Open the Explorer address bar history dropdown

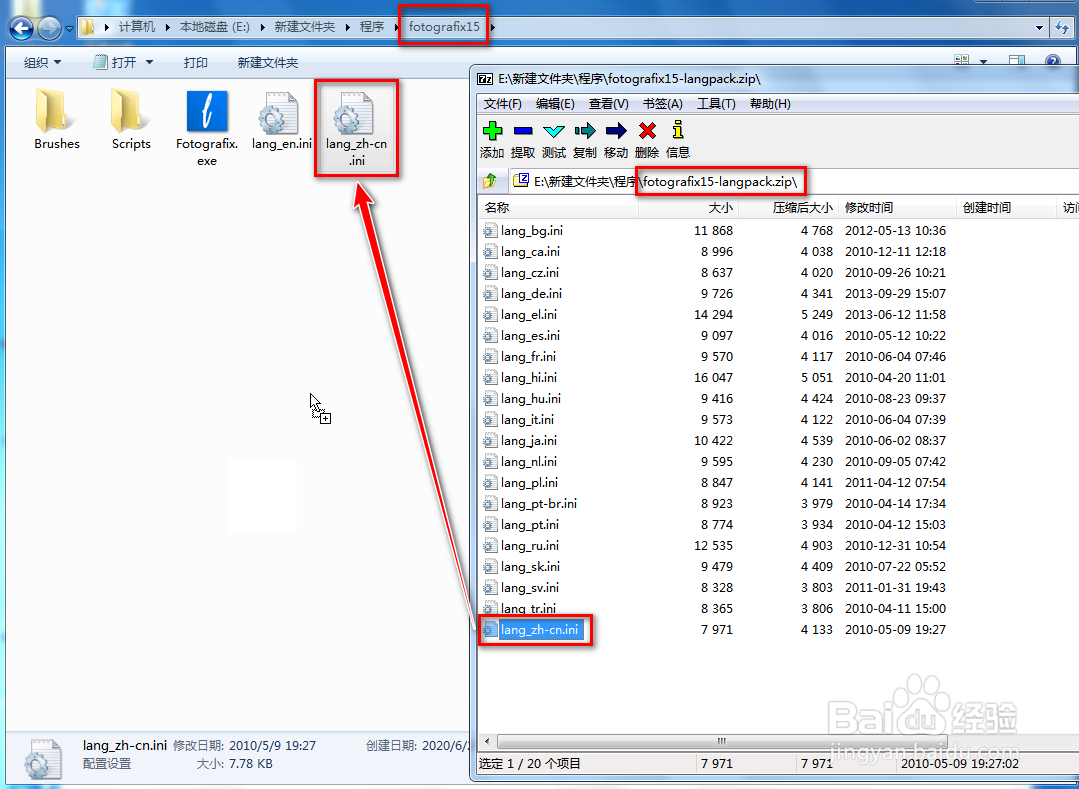click(1039, 28)
